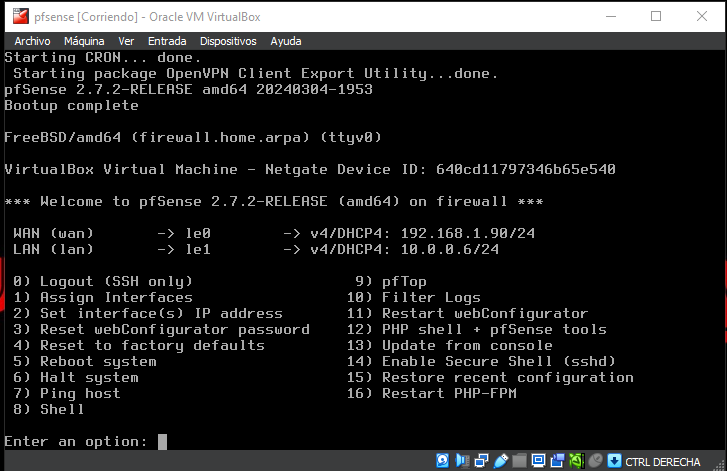
Task: Open the Archivo menu
Action: (32, 41)
